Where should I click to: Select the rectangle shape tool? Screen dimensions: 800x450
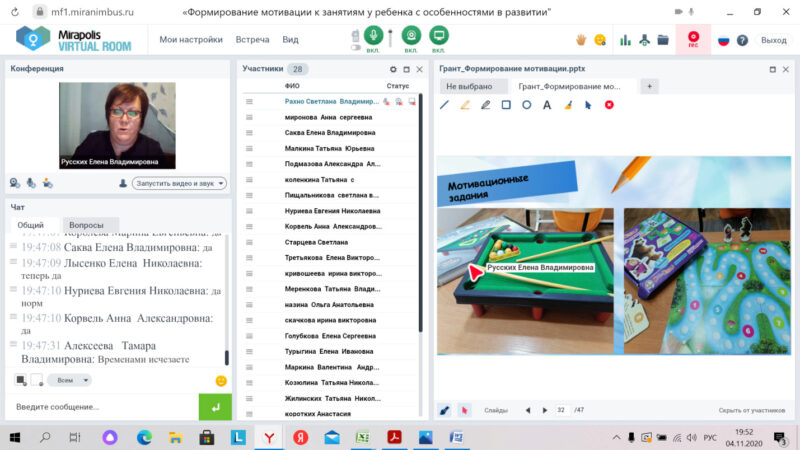click(x=506, y=105)
